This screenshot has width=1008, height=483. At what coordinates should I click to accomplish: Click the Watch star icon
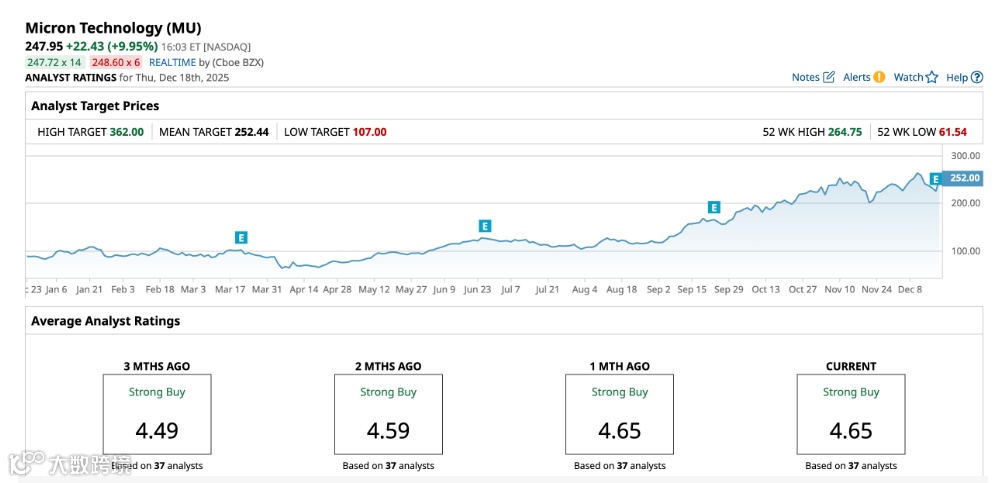pyautogui.click(x=932, y=77)
